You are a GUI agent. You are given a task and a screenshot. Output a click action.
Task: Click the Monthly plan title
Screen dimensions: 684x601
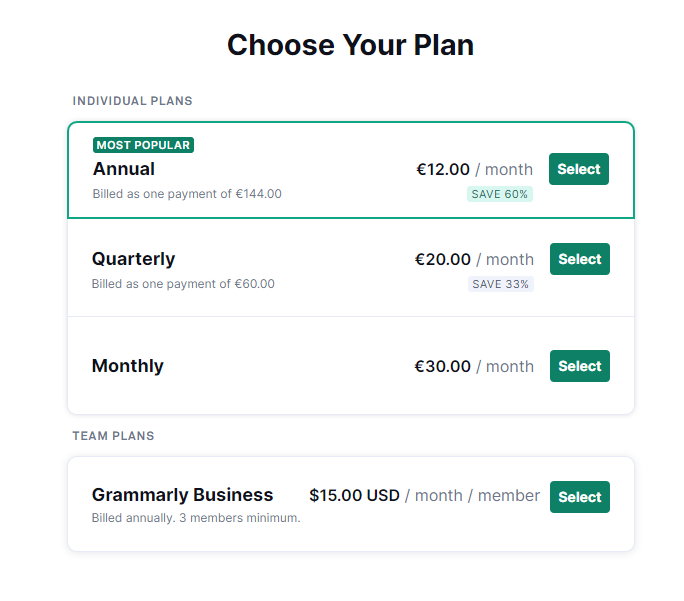click(x=128, y=366)
